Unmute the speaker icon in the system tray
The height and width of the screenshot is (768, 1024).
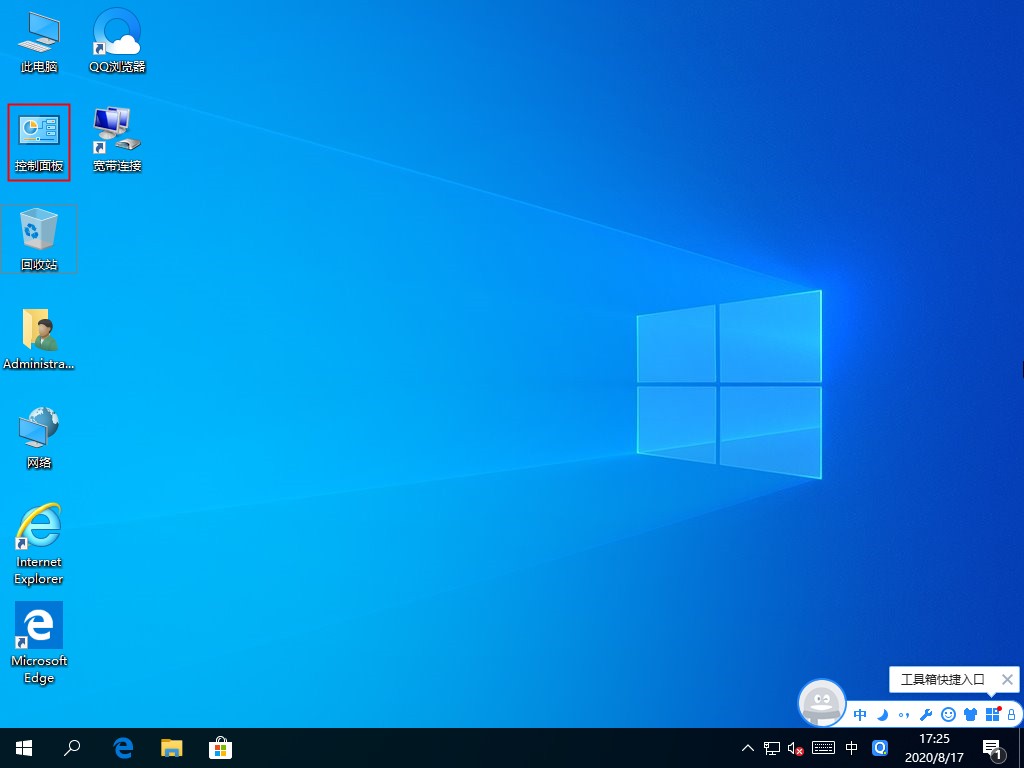(x=795, y=747)
